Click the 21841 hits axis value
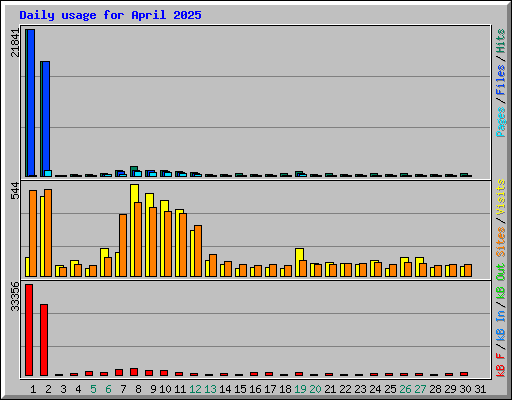Image resolution: width=512 pixels, height=400 pixels. (15, 43)
